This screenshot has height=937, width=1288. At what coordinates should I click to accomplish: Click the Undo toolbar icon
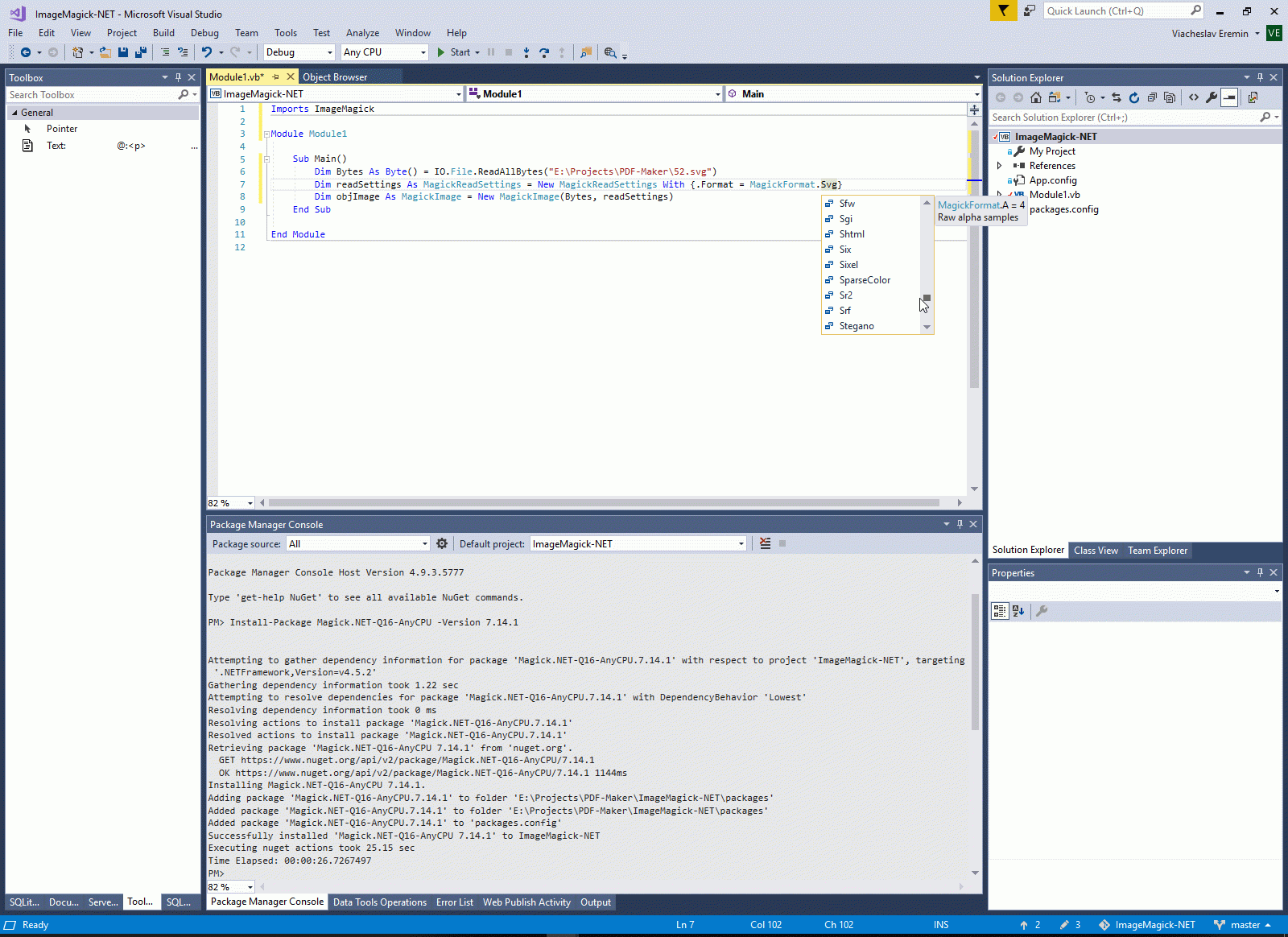(x=207, y=52)
